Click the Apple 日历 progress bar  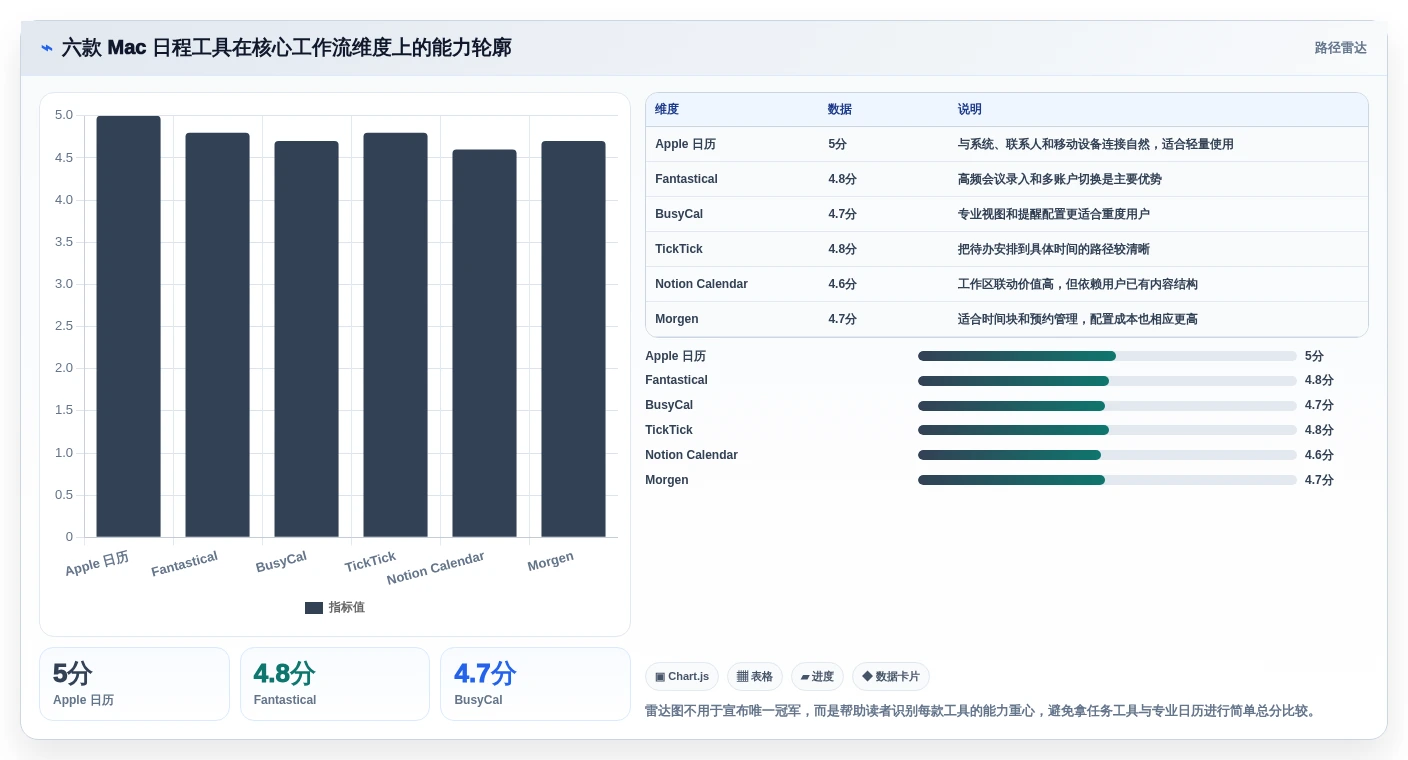1107,356
